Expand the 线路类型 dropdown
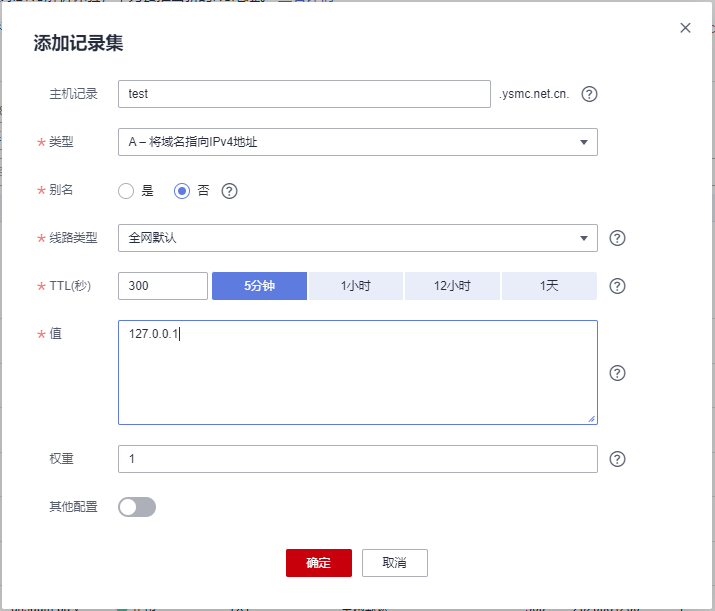The image size is (715, 611). coord(357,238)
